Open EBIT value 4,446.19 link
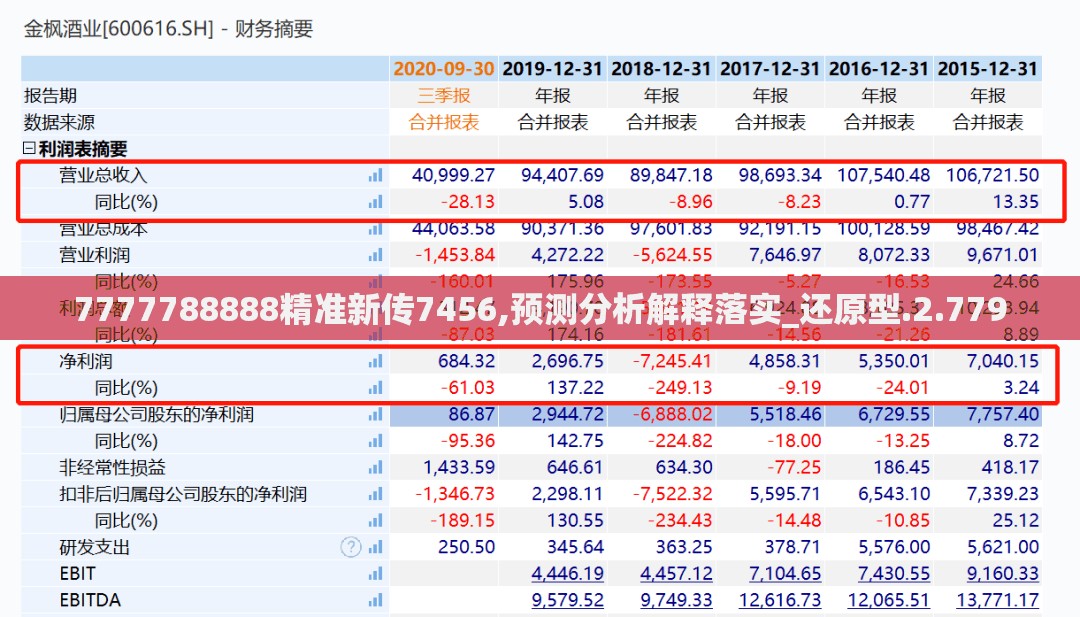 (568, 574)
